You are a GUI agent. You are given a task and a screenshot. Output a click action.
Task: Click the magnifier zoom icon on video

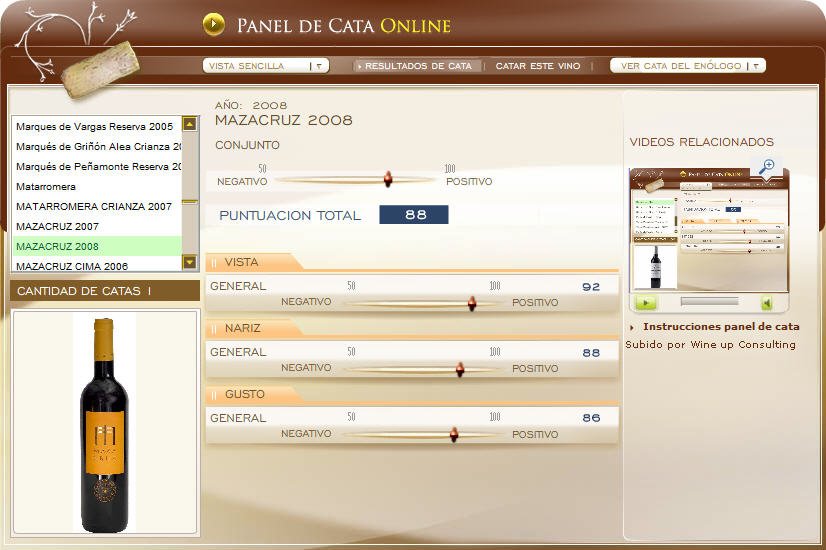coord(766,166)
